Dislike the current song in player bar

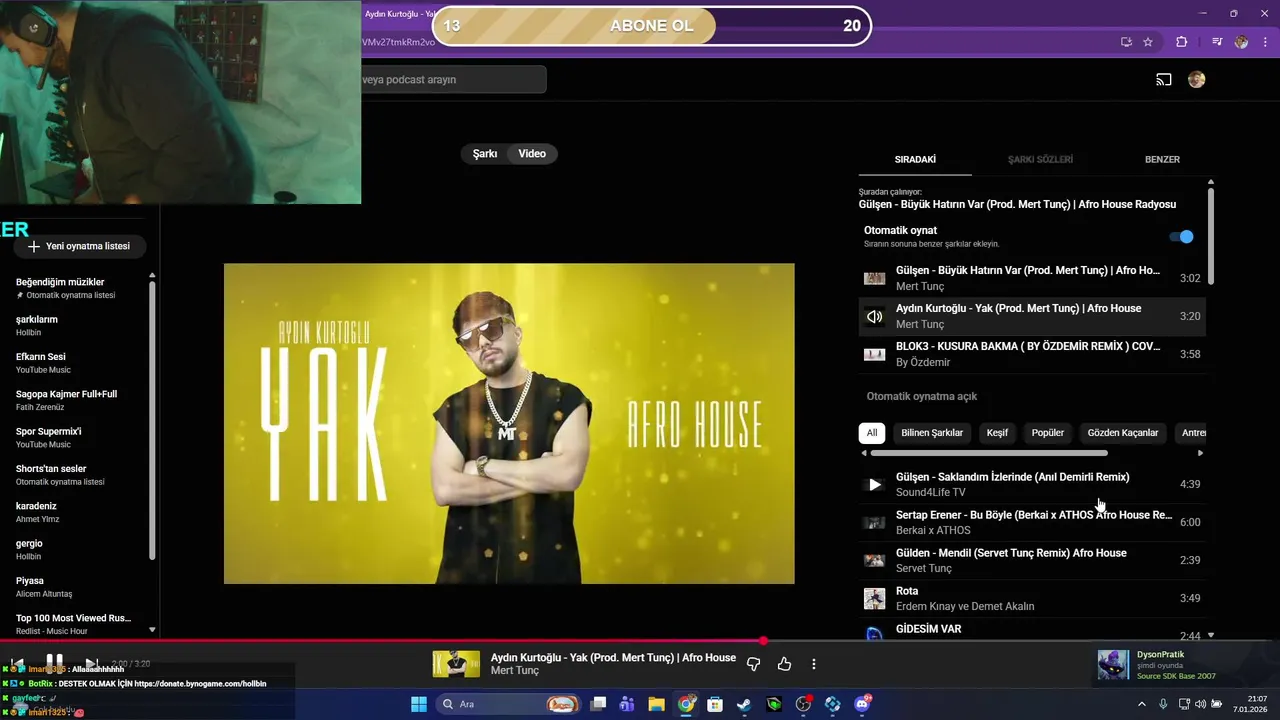754,664
